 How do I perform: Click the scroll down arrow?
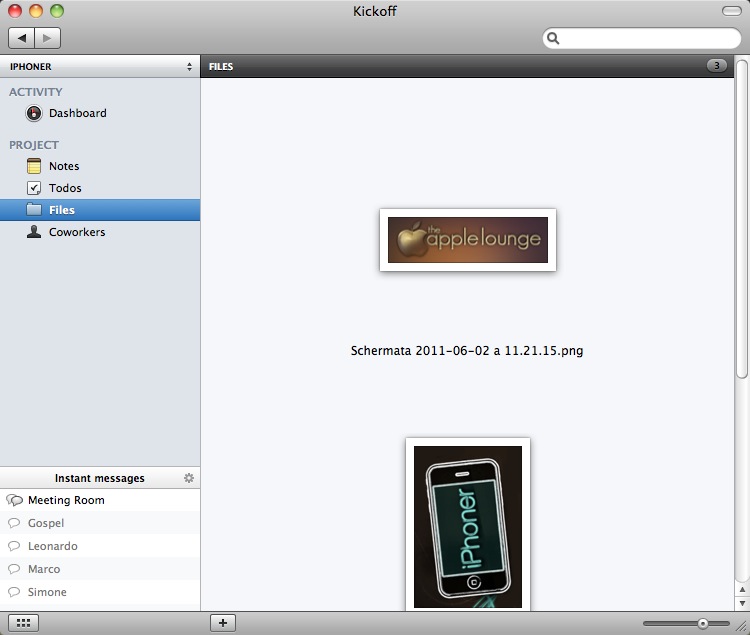click(742, 603)
